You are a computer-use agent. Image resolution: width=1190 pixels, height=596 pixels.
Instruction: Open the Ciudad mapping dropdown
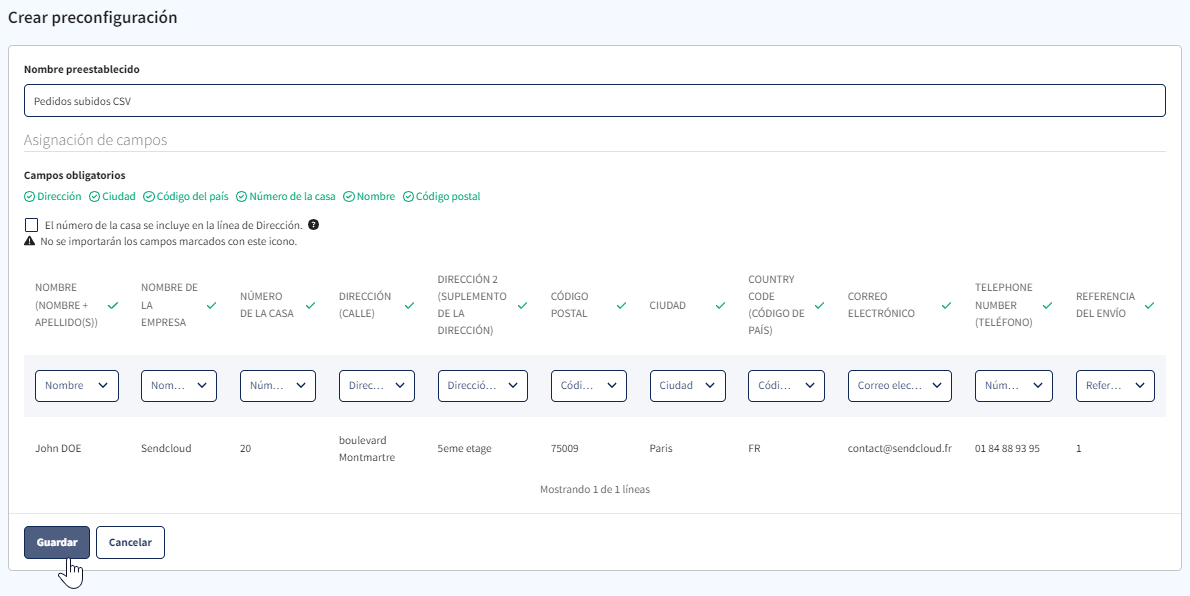pyautogui.click(x=688, y=386)
